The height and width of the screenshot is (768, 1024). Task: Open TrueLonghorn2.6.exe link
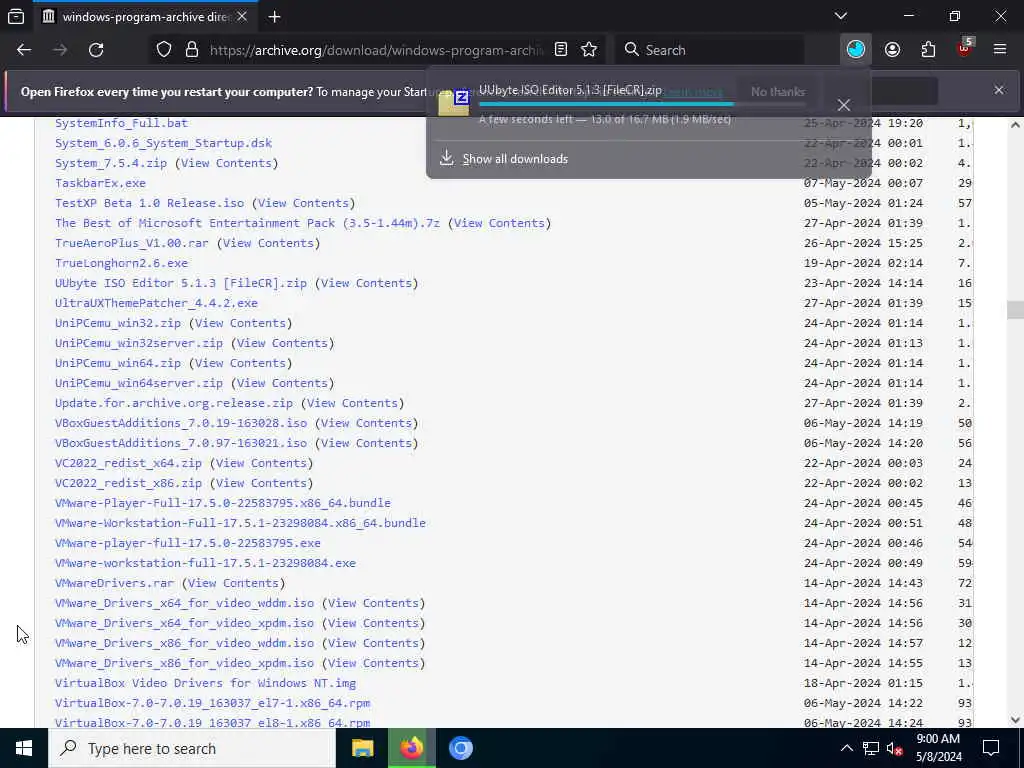(121, 263)
